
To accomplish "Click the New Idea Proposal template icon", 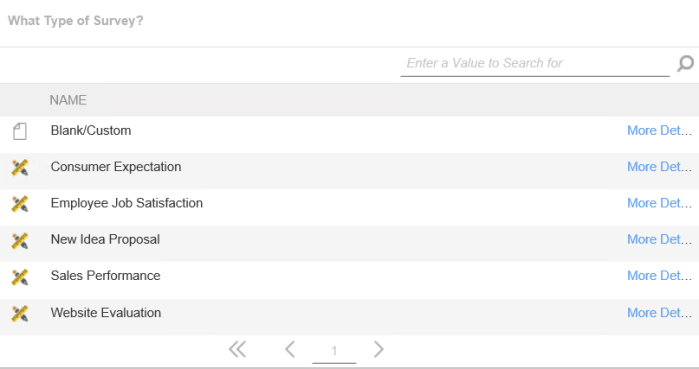I will tap(20, 241).
